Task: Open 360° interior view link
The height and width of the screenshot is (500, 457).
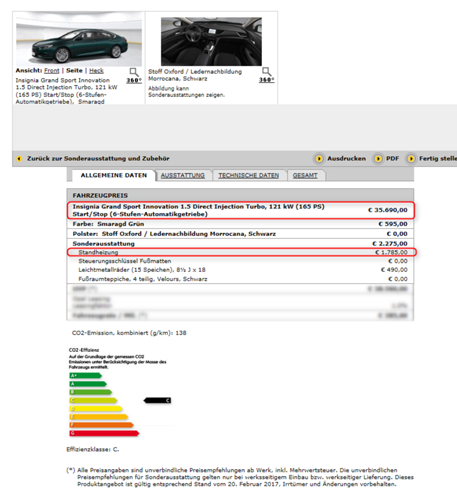Action: (x=267, y=80)
